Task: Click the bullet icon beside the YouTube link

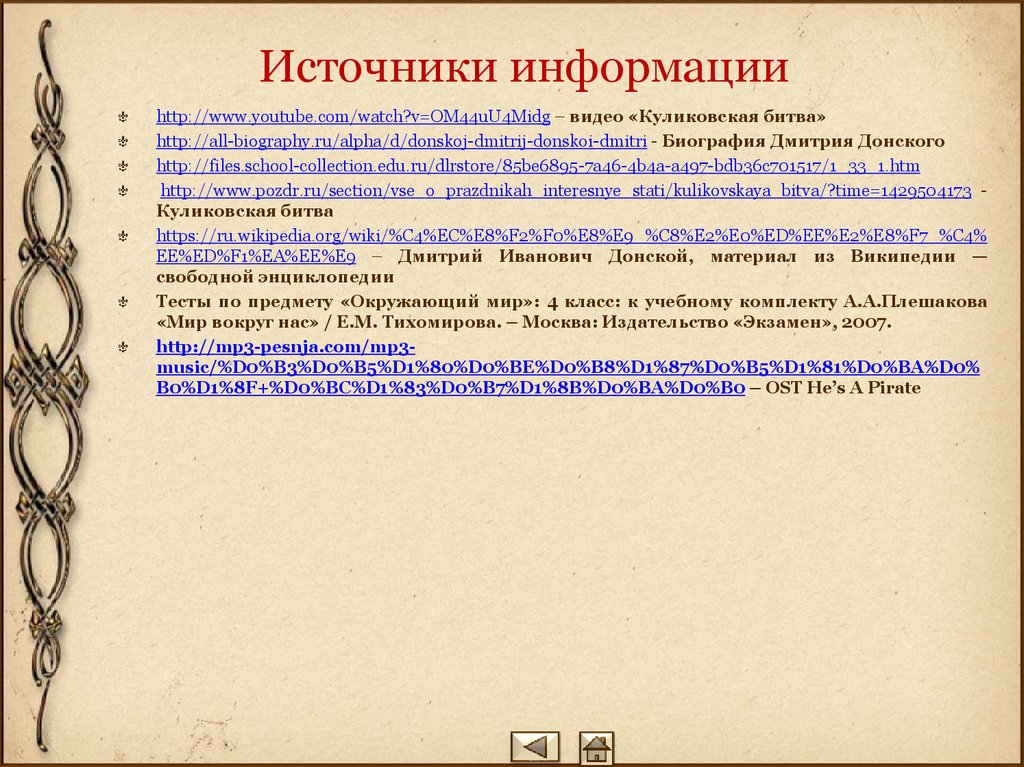Action: coord(122,114)
